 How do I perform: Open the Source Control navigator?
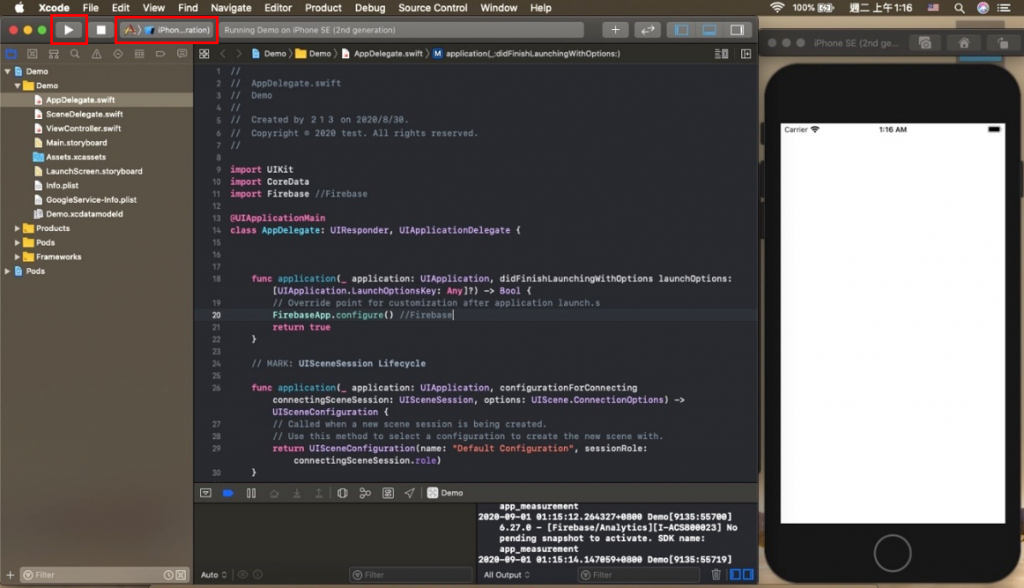32,54
